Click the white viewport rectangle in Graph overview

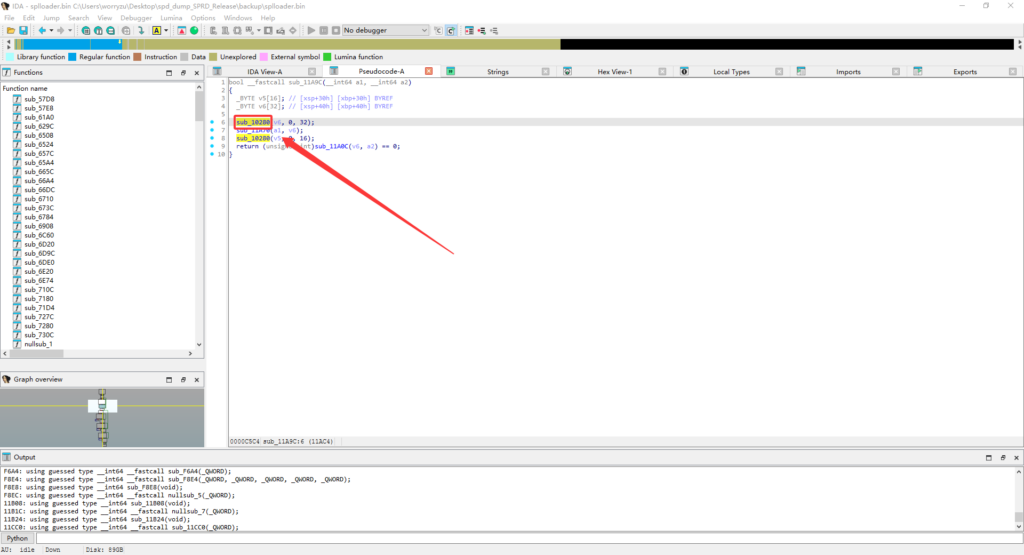[103, 406]
